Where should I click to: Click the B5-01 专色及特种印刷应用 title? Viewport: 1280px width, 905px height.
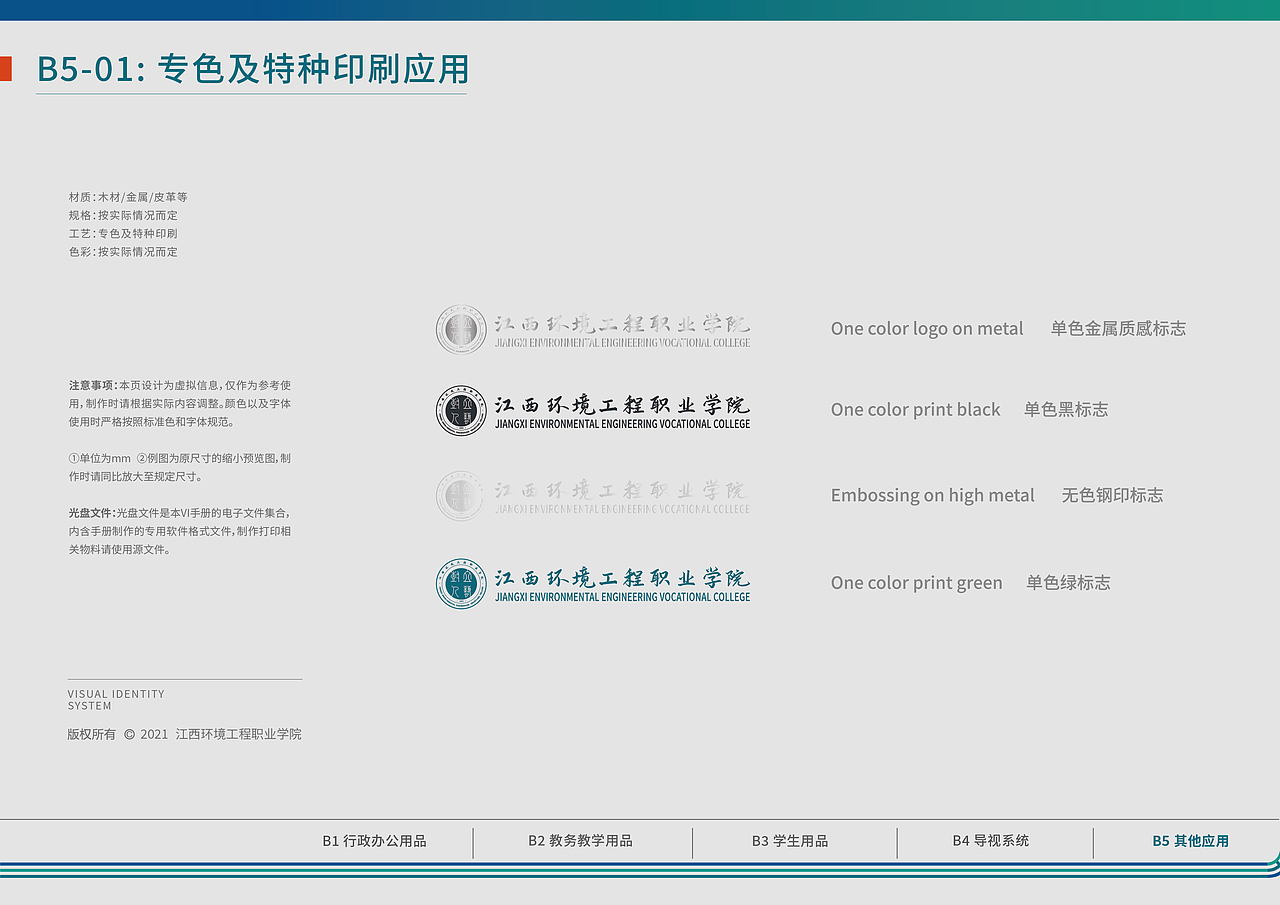point(252,70)
